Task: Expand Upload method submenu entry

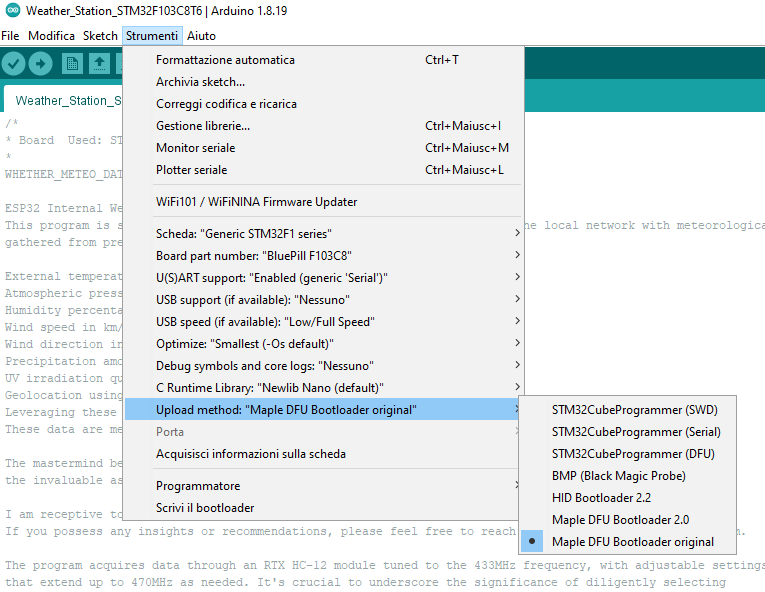Action: point(323,409)
